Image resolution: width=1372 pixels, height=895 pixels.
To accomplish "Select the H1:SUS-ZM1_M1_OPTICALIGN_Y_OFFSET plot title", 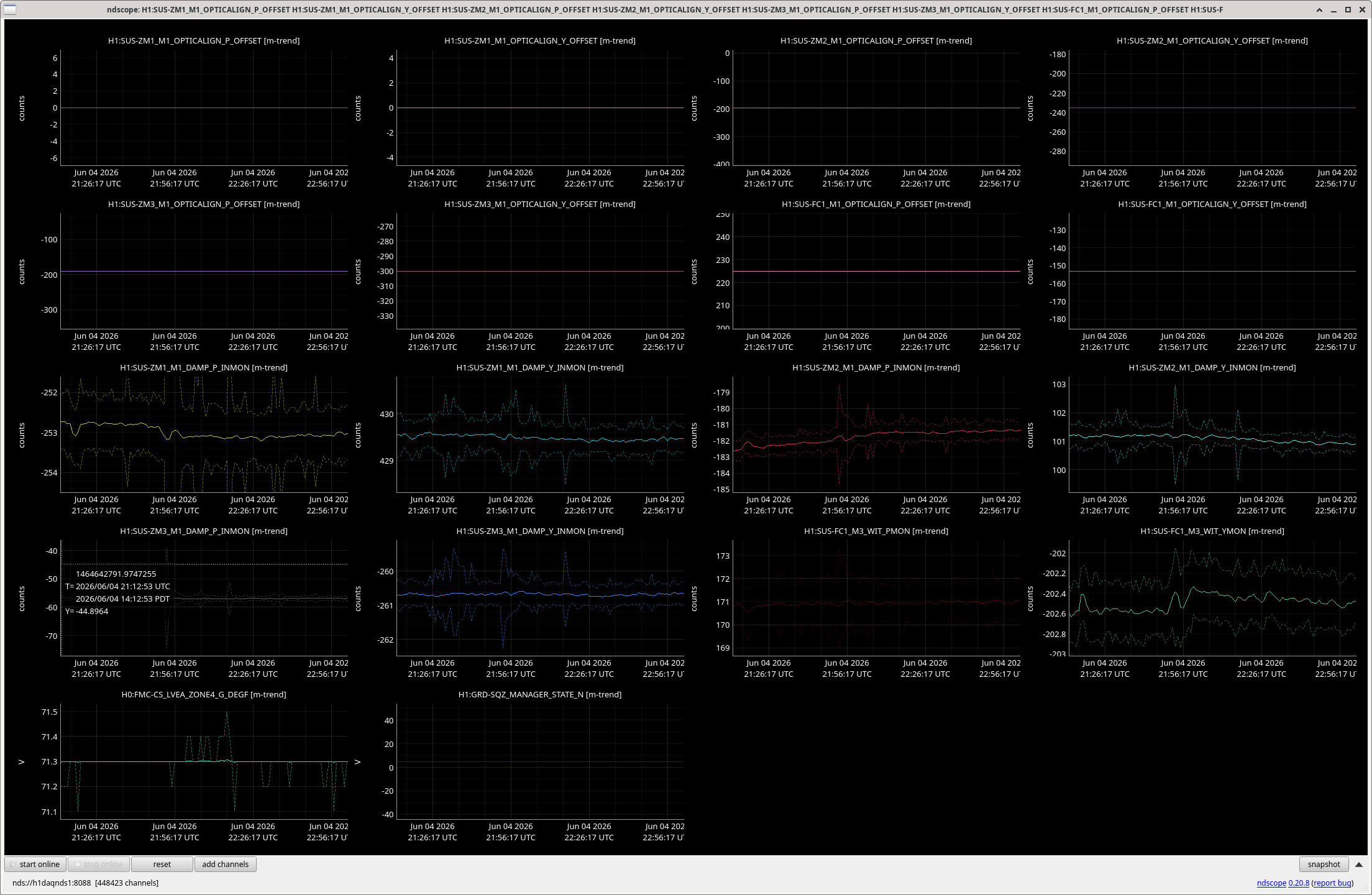I will coord(540,40).
